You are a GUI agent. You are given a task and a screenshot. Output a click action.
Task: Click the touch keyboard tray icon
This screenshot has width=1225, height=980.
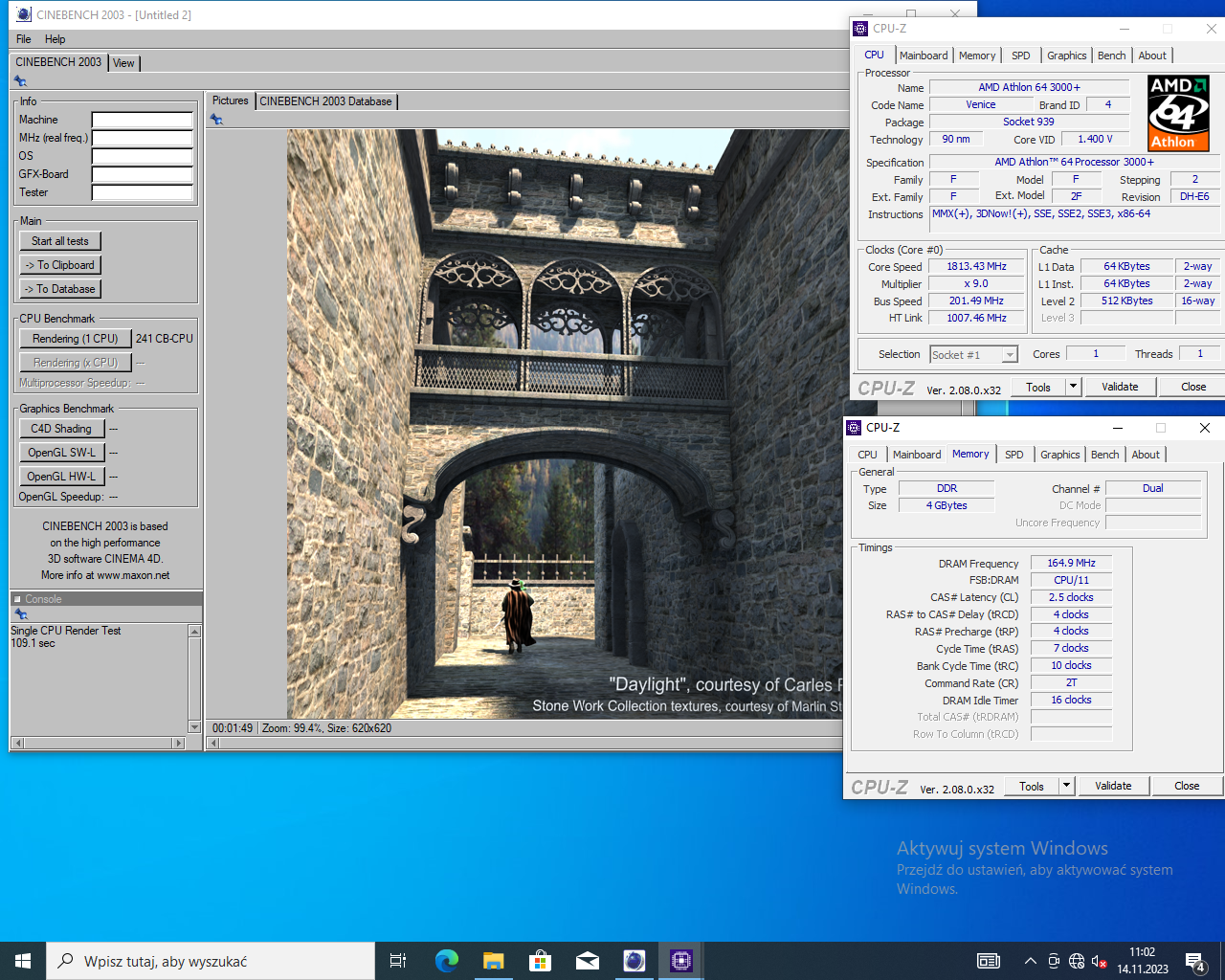pos(989,961)
